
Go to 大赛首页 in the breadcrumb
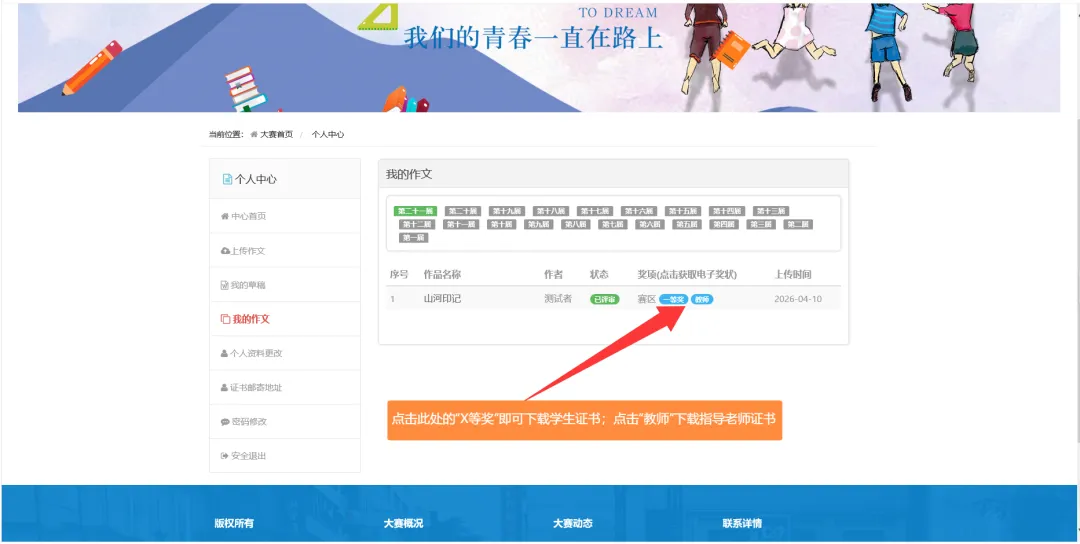pyautogui.click(x=276, y=134)
